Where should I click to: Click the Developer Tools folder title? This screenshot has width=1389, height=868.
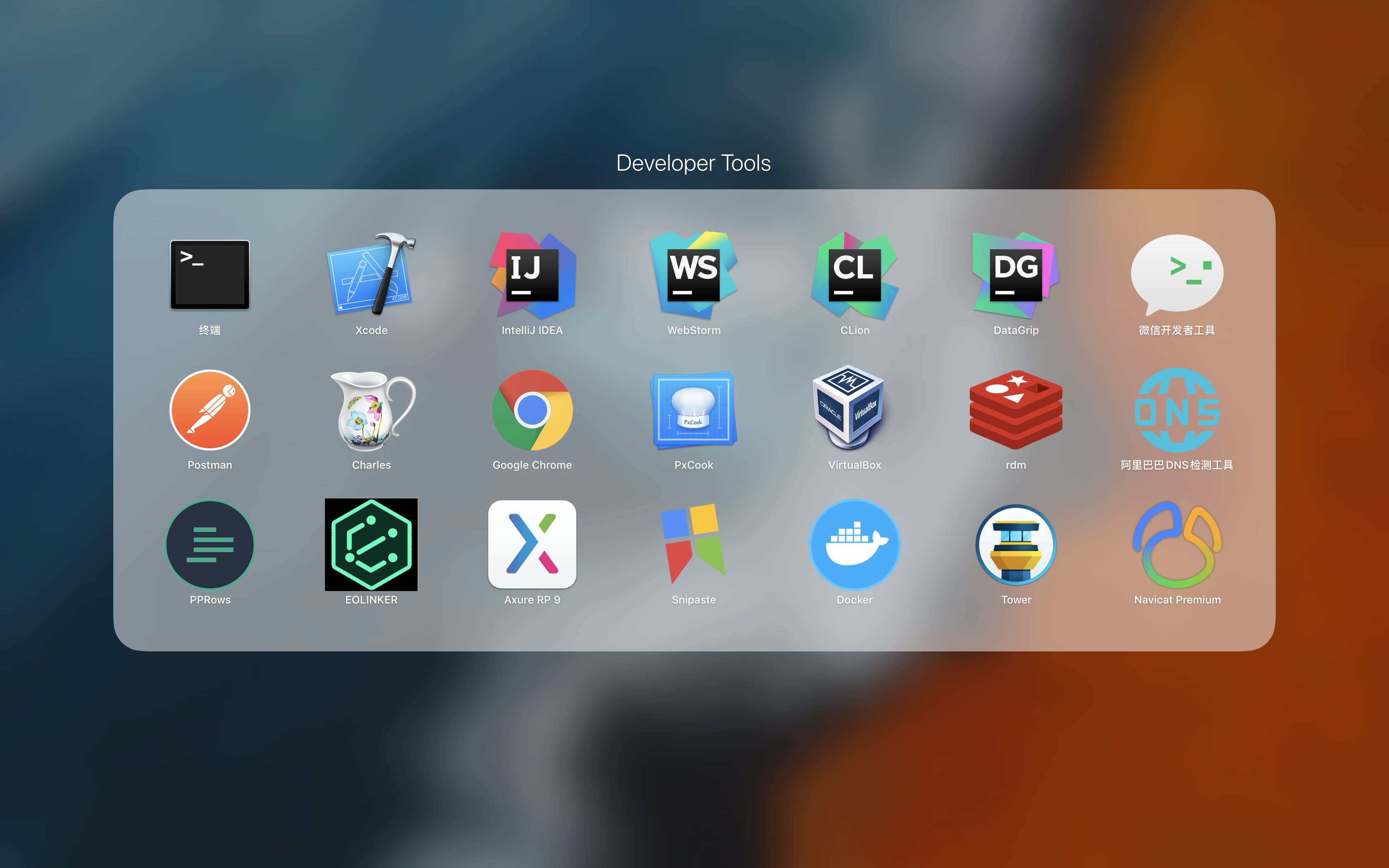(x=693, y=163)
